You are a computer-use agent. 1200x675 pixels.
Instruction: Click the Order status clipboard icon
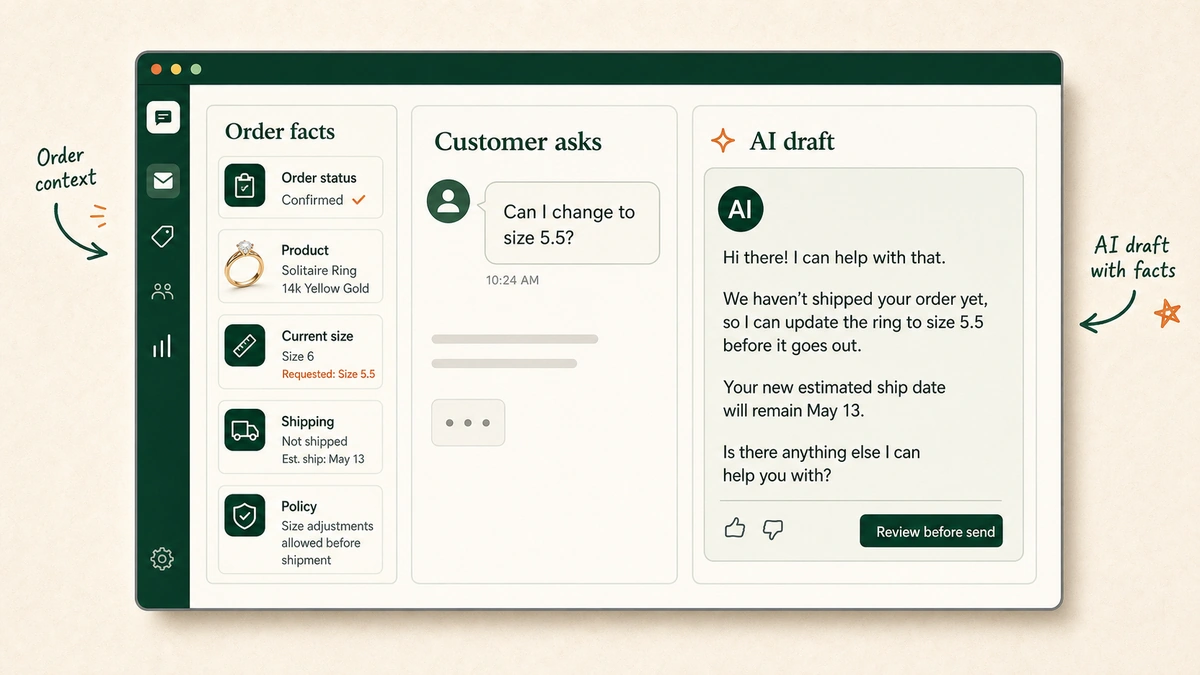click(245, 186)
